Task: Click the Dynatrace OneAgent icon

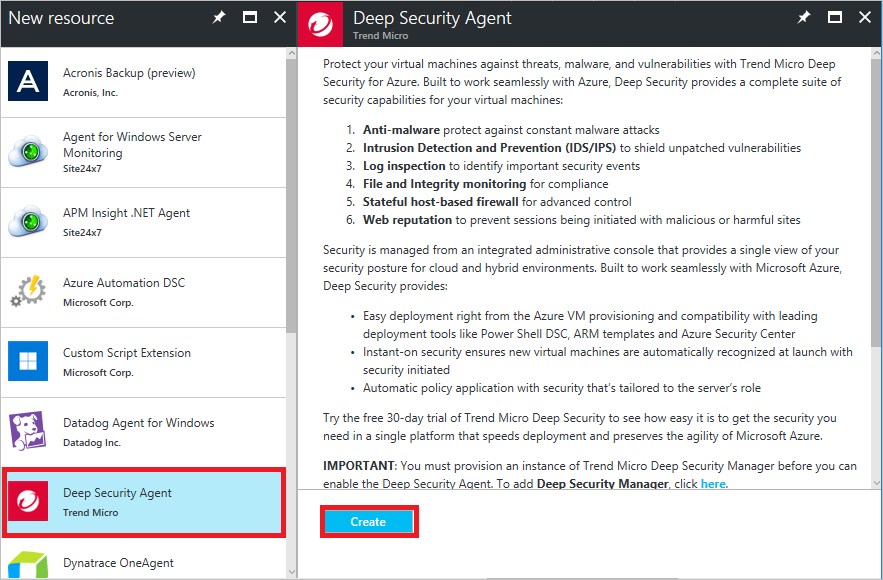Action: tap(28, 565)
